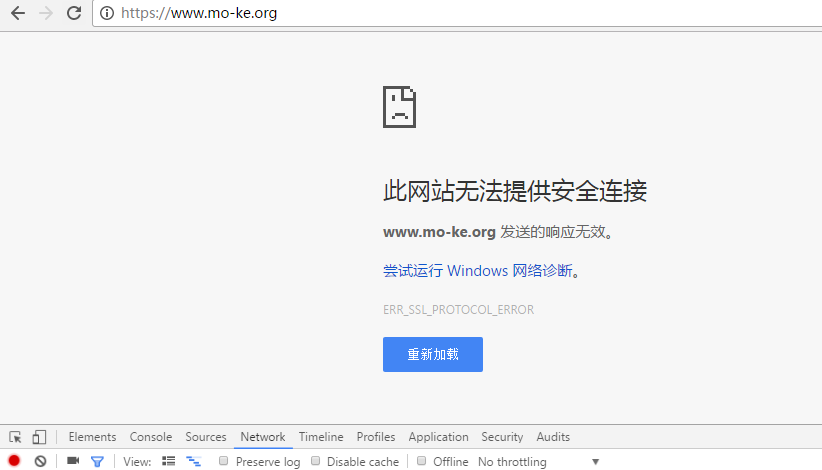The height and width of the screenshot is (470, 822).
Task: Enable the Preserve log checkbox
Action: [x=223, y=461]
